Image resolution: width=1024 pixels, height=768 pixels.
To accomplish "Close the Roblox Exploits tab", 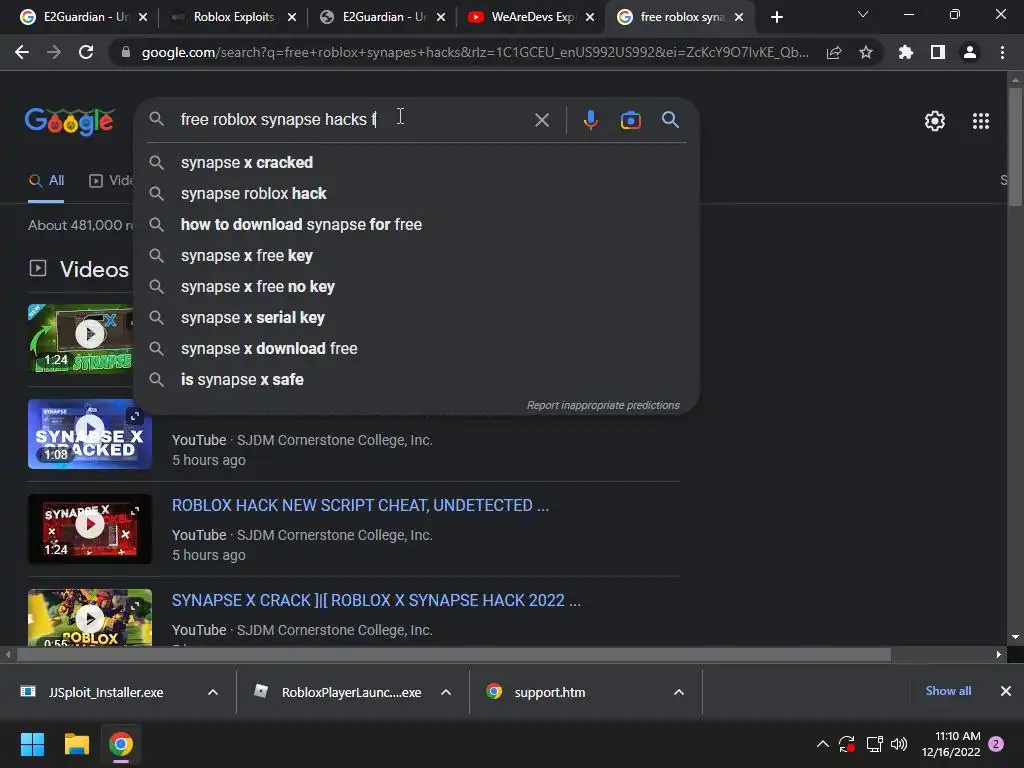I will [x=292, y=17].
